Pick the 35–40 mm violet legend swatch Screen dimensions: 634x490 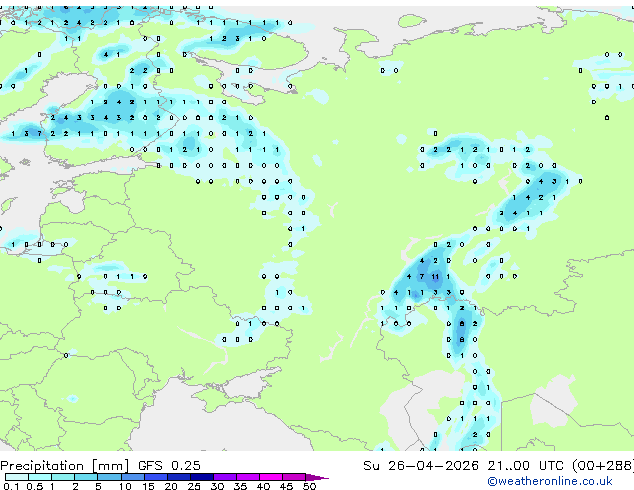click(x=248, y=477)
